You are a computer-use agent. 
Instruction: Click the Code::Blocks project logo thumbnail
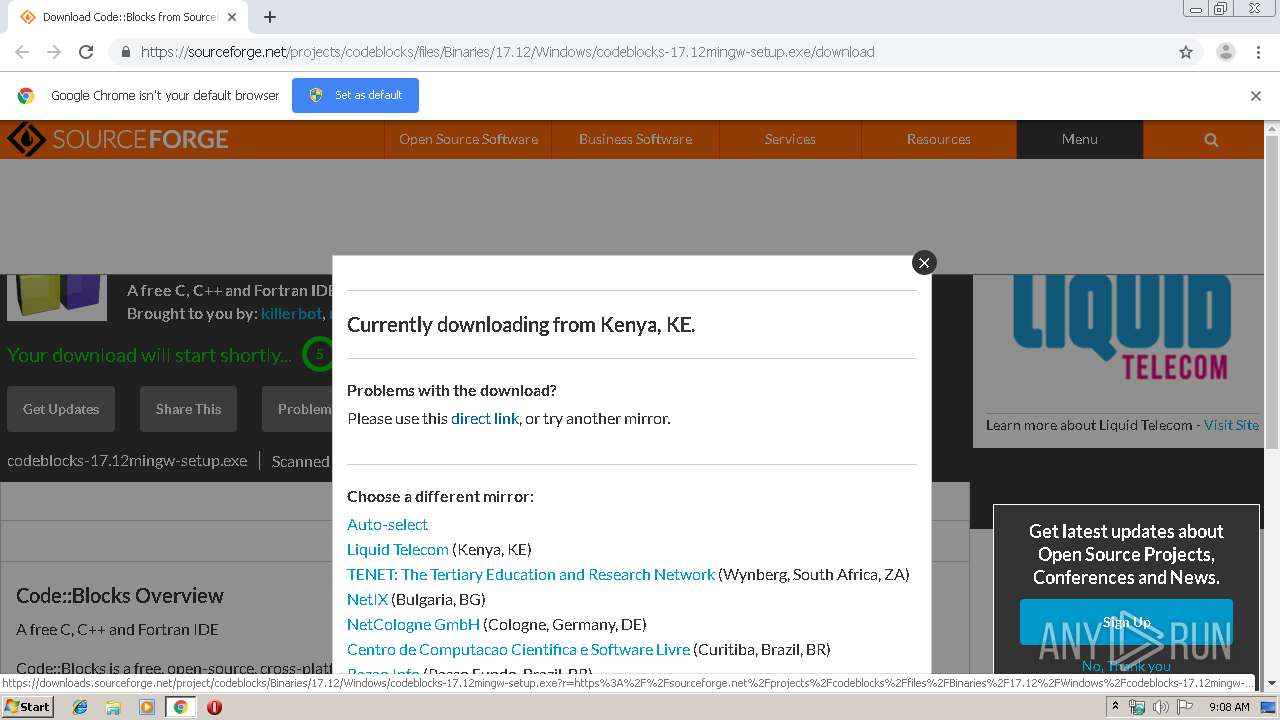(x=57, y=297)
